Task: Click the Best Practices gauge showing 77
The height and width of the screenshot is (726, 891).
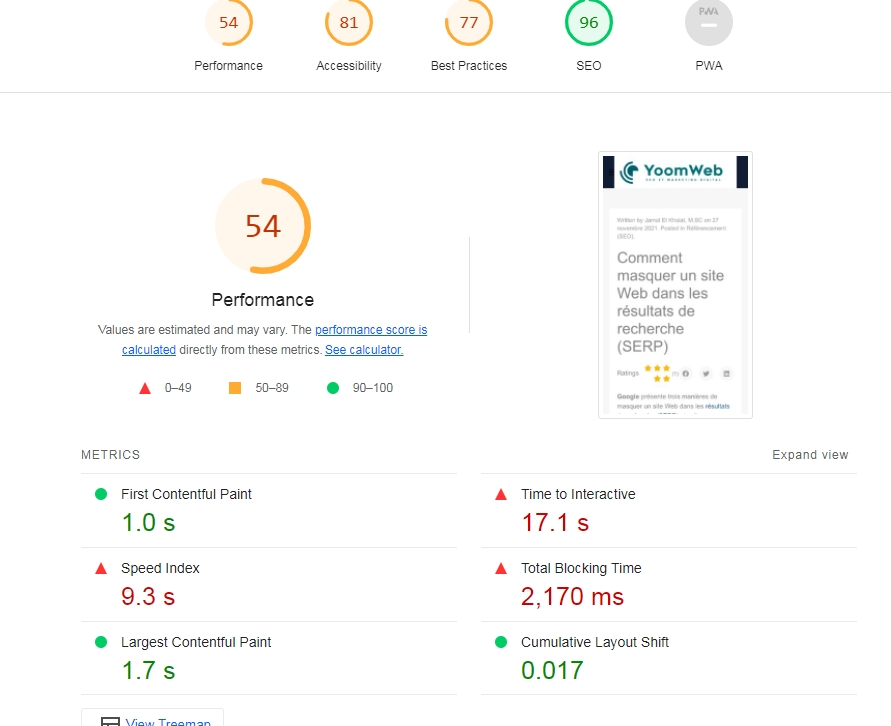Action: pyautogui.click(x=469, y=23)
